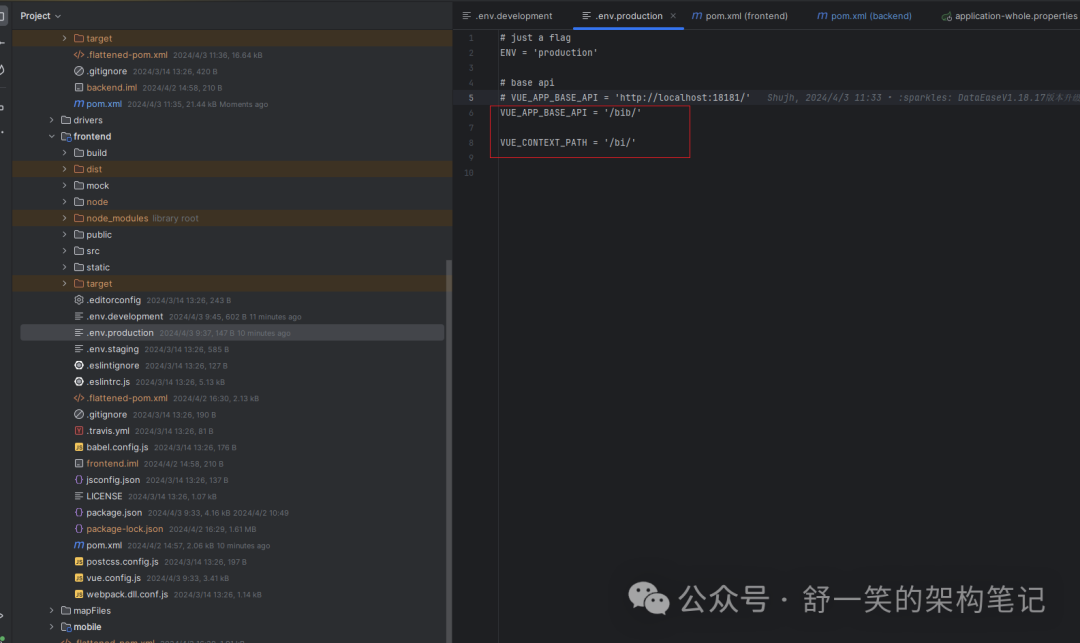Image resolution: width=1080 pixels, height=643 pixels.
Task: Expand the src folder arrow
Action: click(x=65, y=251)
